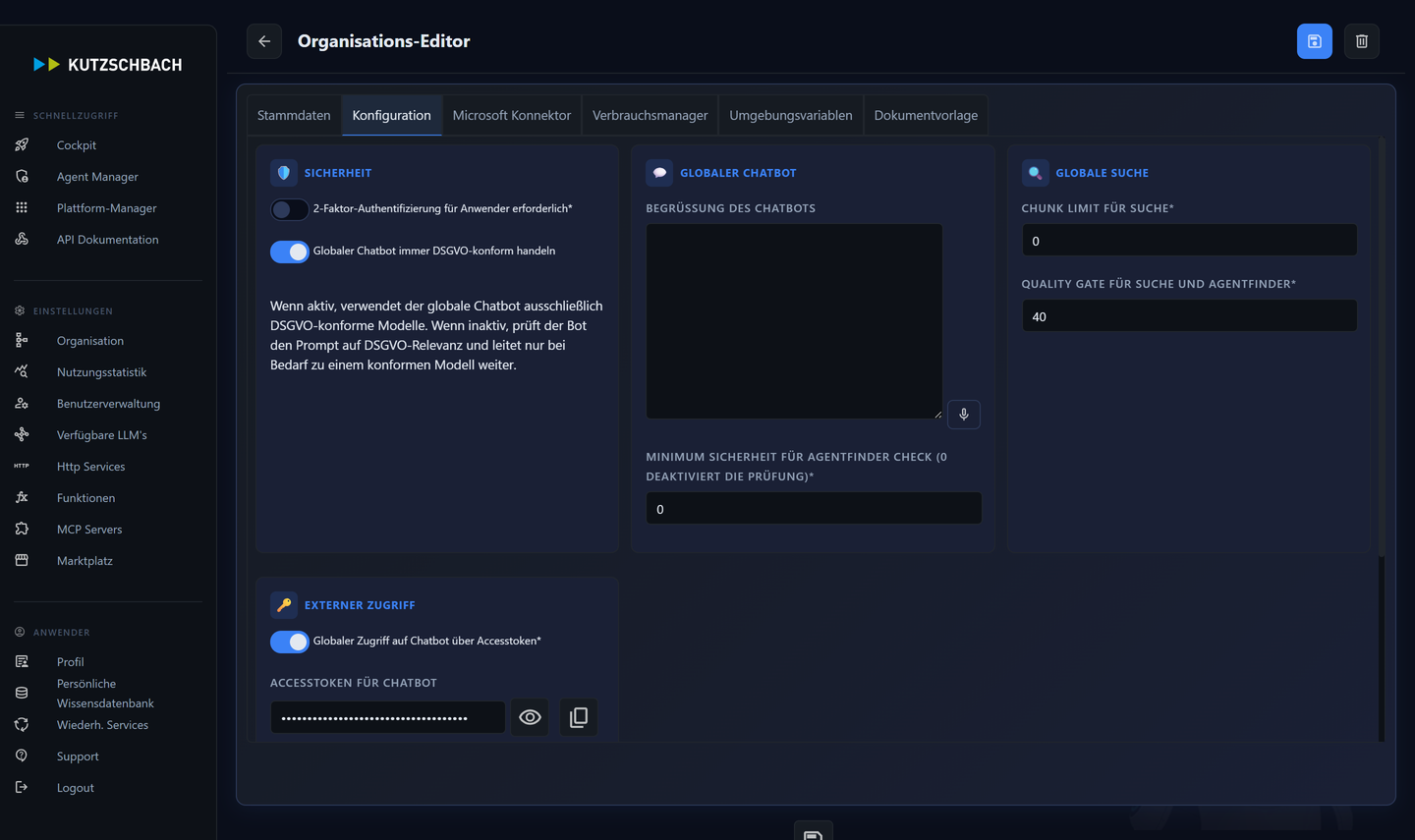This screenshot has height=840, width=1415.
Task: Click the Accesstoken für Chatbot password field
Action: tap(387, 717)
